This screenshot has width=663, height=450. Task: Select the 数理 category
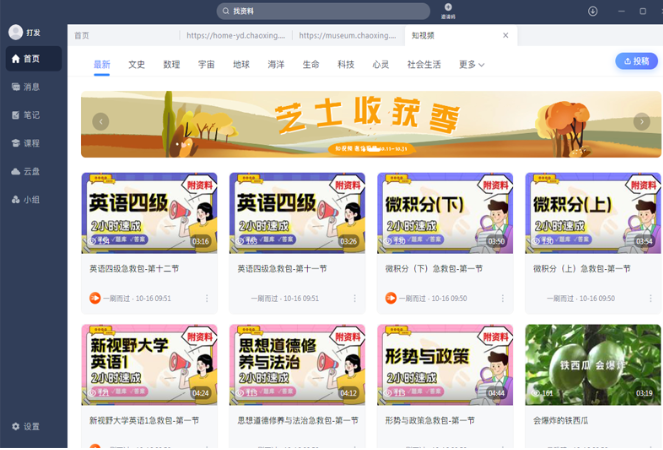[172, 65]
